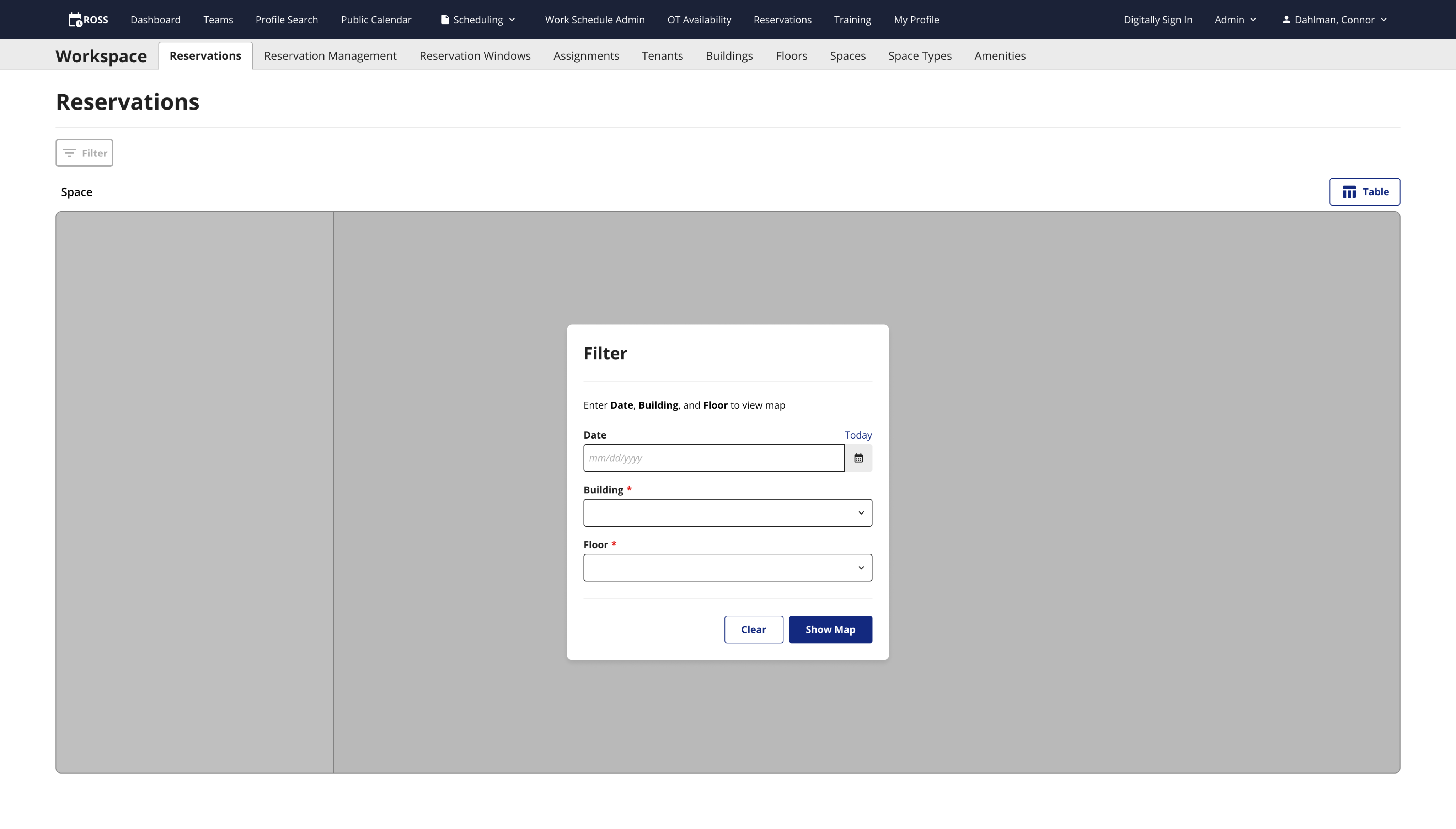Viewport: 1456px width, 829px height.
Task: Select the Amenities tab
Action: pos(1000,56)
